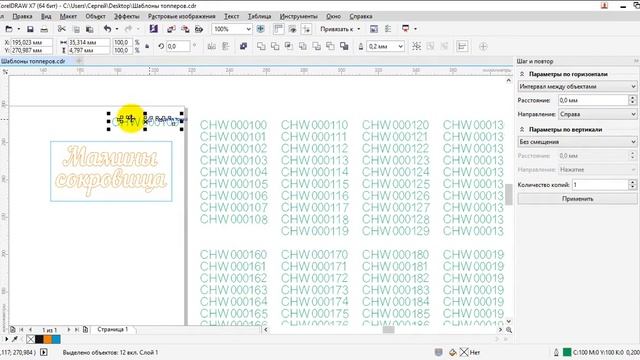
Task: Click the Weld shapes icon
Action: tap(261, 47)
